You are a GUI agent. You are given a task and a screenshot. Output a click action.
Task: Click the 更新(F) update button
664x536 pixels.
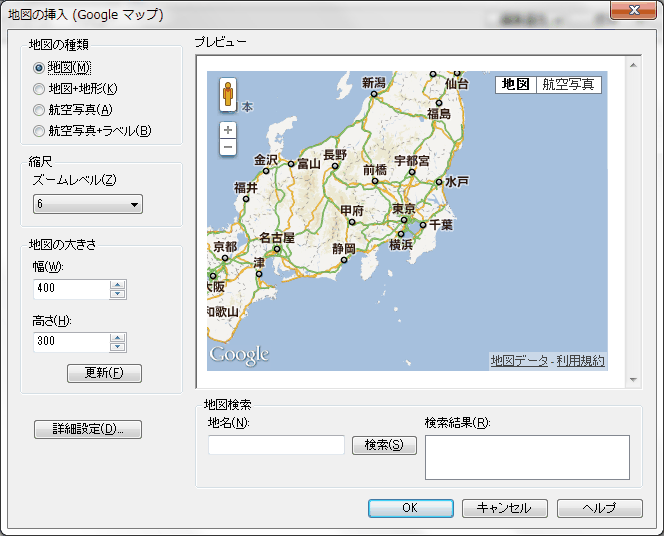point(104,373)
